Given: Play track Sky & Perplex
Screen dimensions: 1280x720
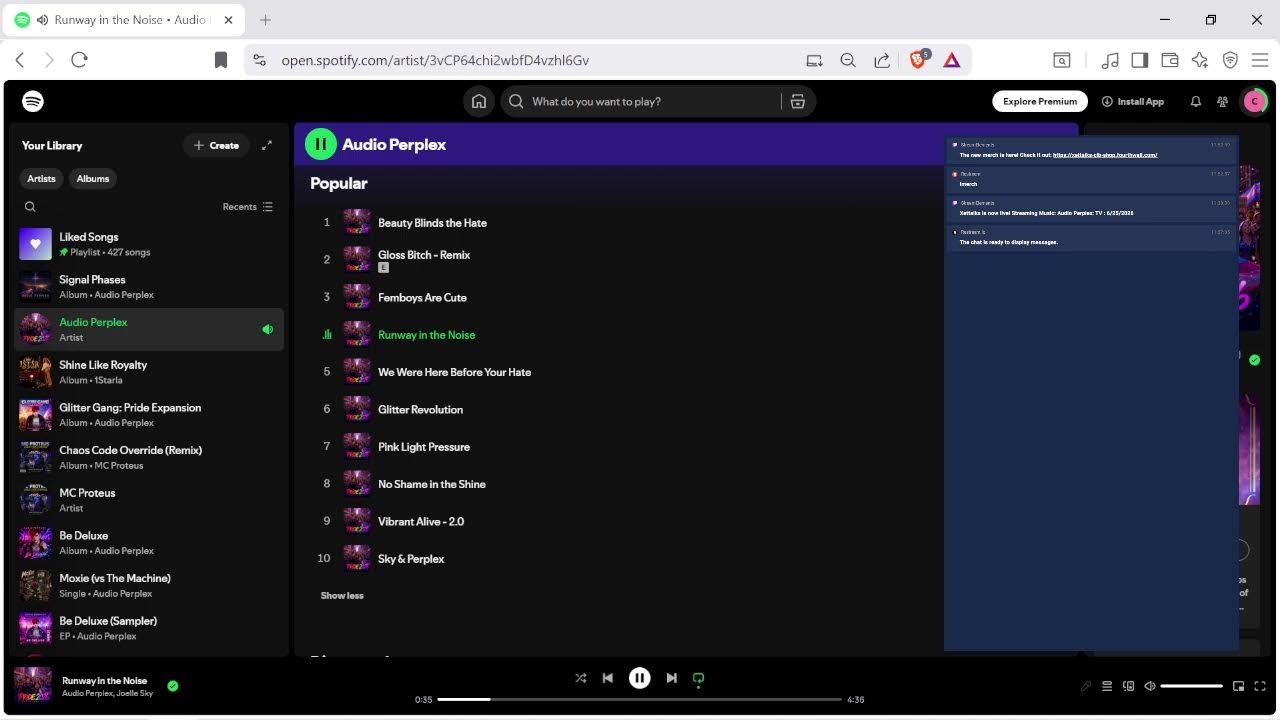Looking at the screenshot, I should click(411, 558).
